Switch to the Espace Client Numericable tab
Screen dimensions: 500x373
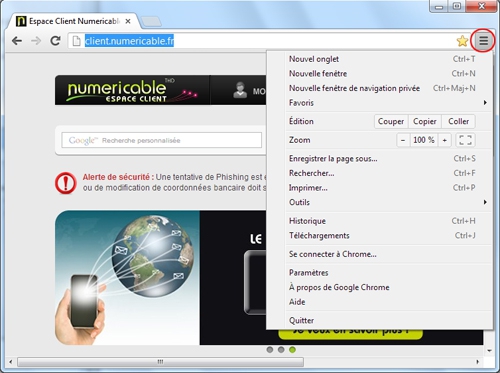point(73,21)
